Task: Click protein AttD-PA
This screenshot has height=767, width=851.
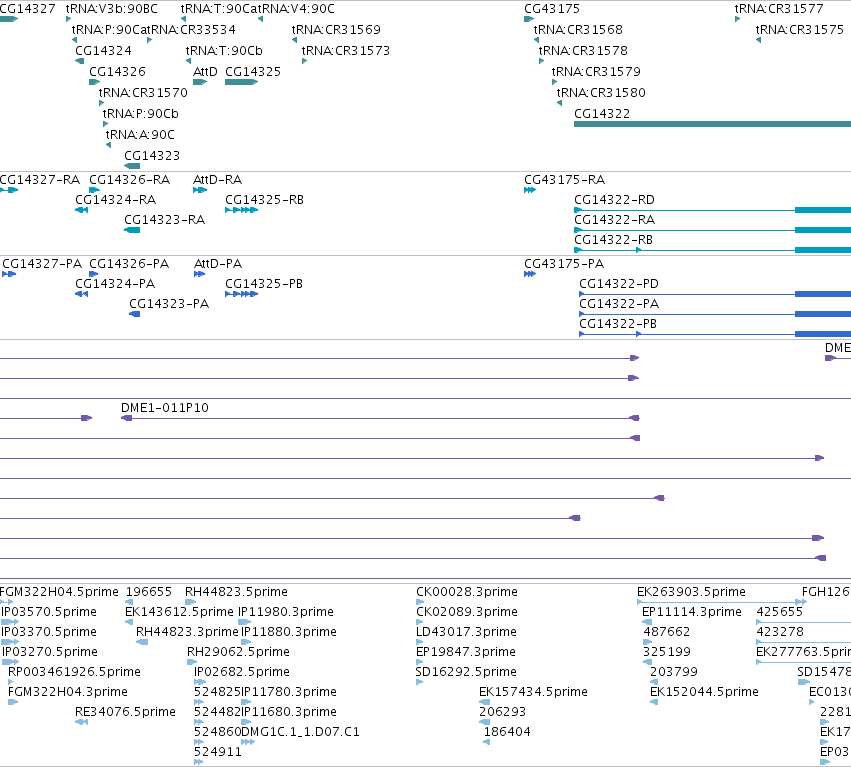Action: point(199,274)
